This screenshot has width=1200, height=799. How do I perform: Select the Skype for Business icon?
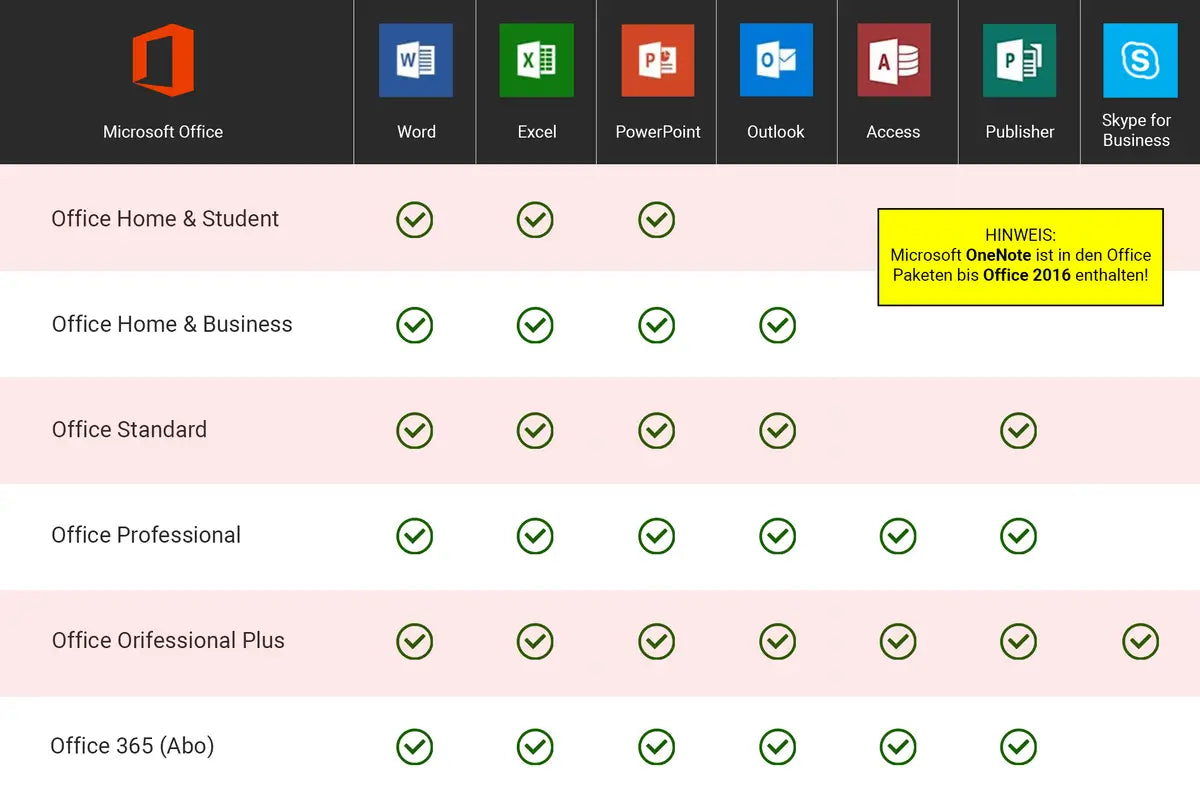(x=1138, y=60)
